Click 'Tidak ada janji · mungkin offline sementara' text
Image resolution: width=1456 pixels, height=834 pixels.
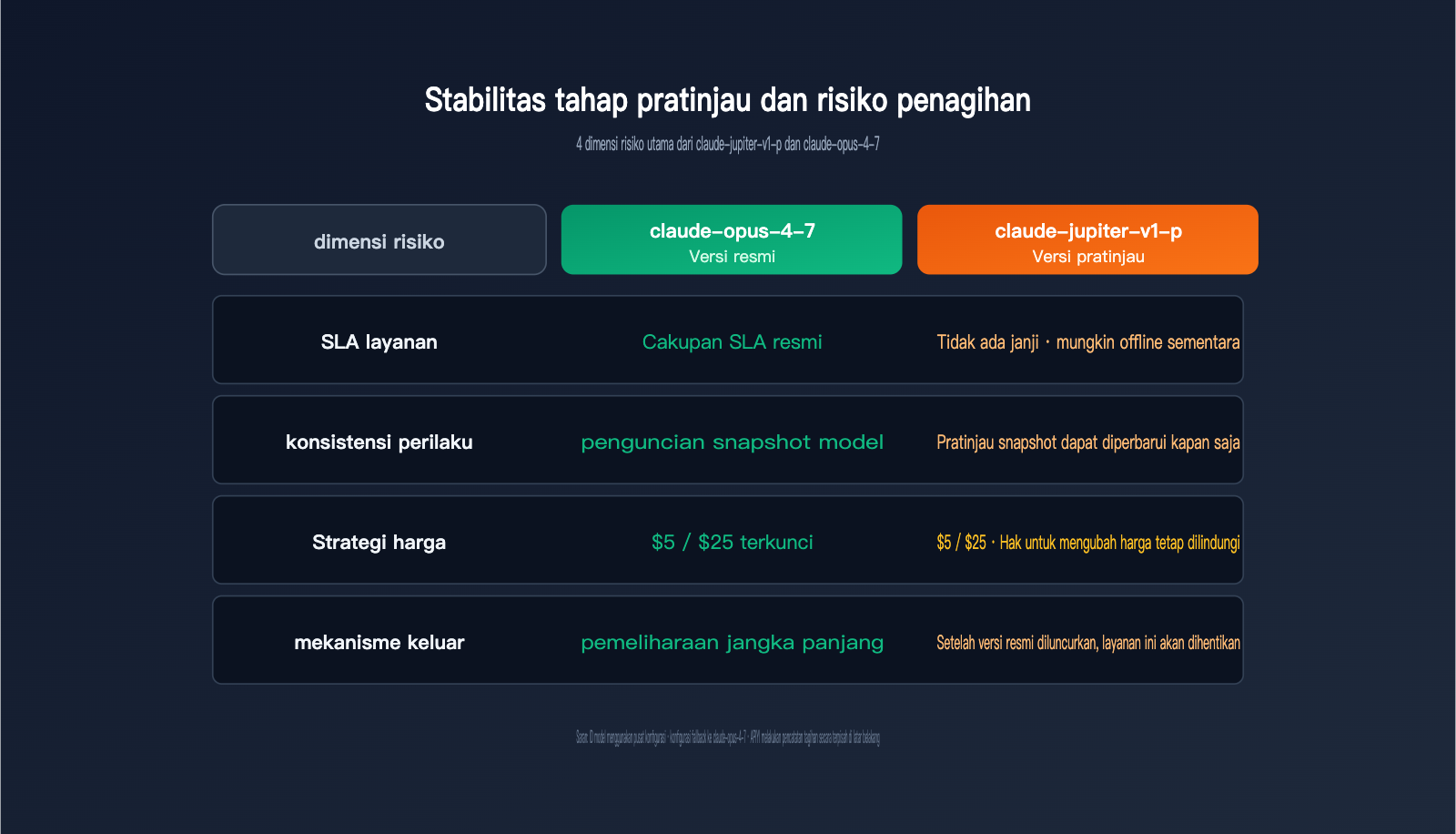click(x=1088, y=342)
